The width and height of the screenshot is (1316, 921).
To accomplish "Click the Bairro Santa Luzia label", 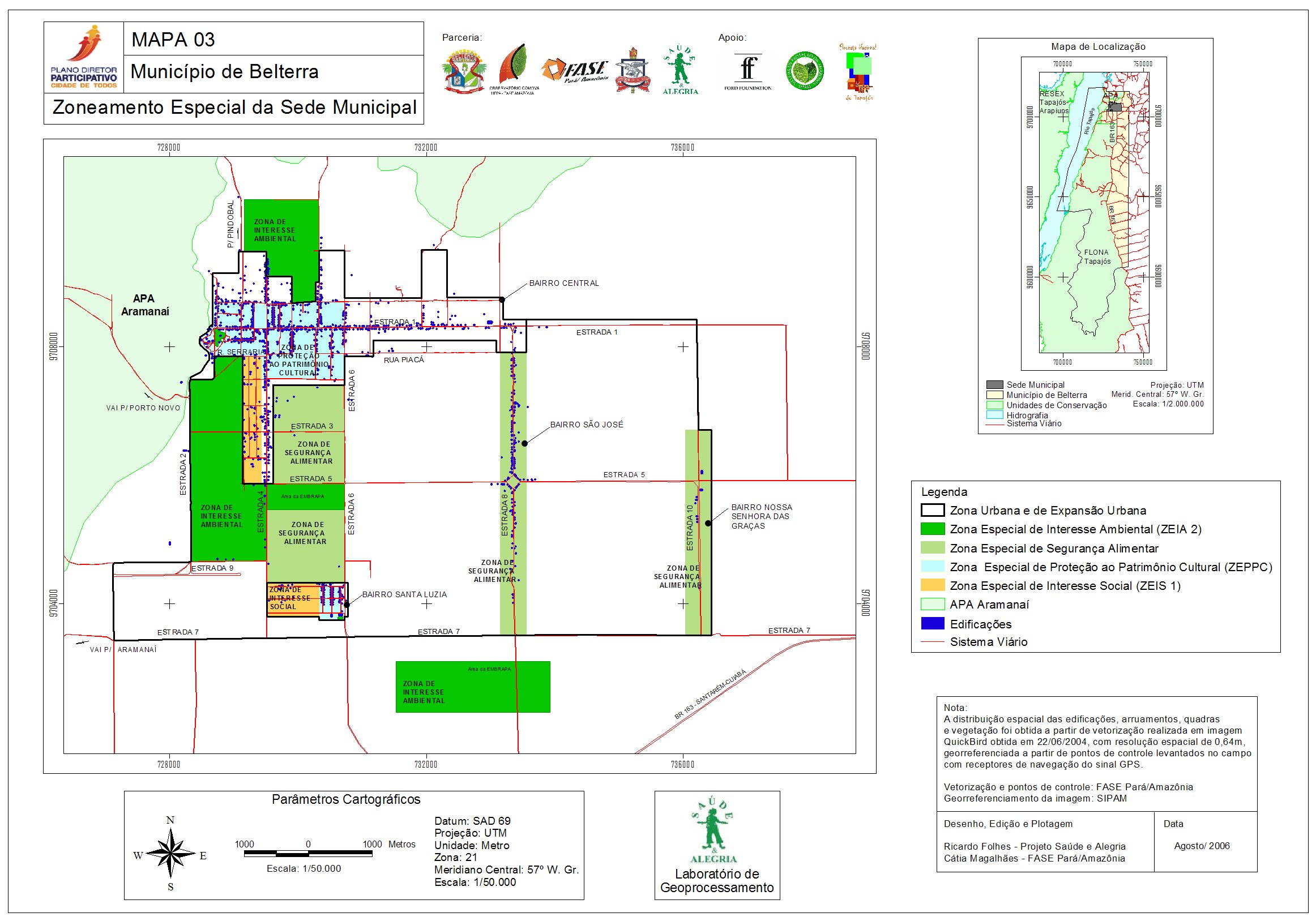I will point(404,594).
